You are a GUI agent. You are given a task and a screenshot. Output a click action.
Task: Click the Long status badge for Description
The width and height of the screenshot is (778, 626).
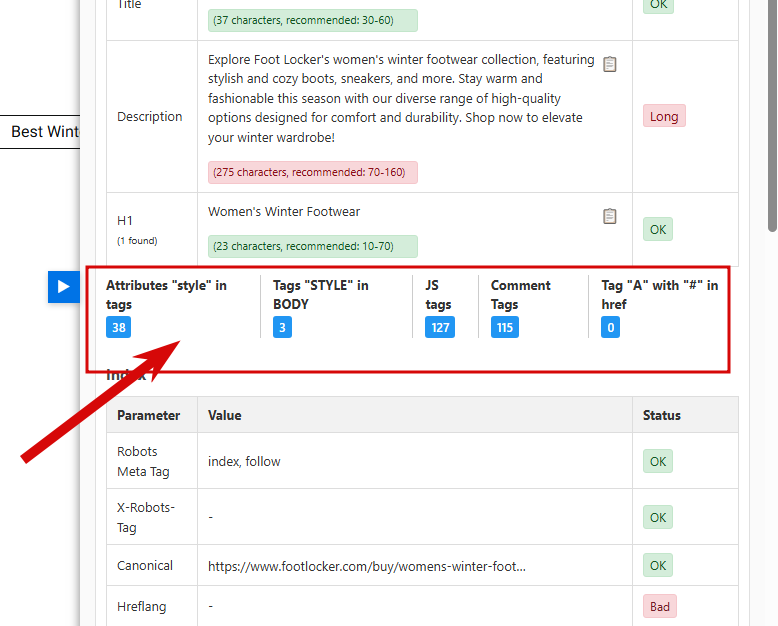663,117
